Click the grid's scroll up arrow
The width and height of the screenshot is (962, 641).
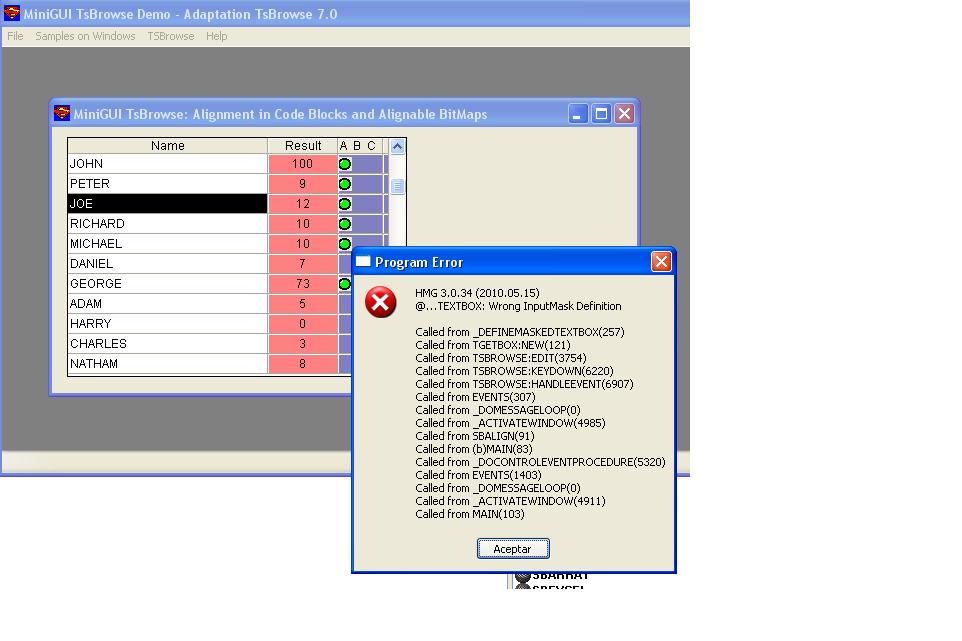click(x=397, y=146)
